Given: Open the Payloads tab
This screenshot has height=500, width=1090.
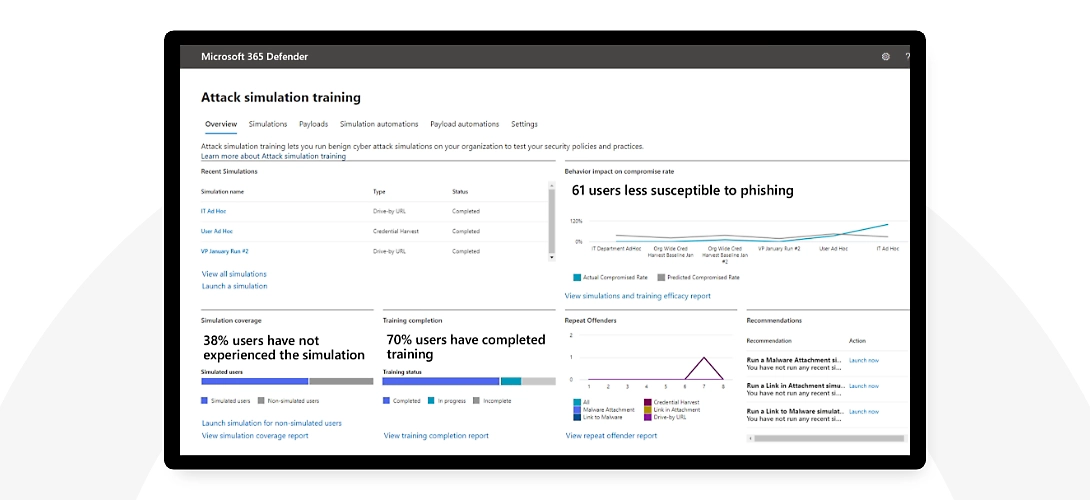Looking at the screenshot, I should click(x=313, y=124).
